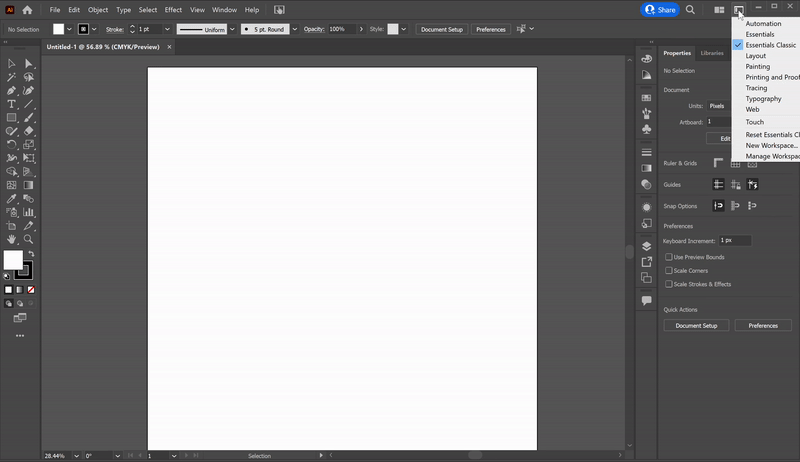Pick the Hand tool

11,239
